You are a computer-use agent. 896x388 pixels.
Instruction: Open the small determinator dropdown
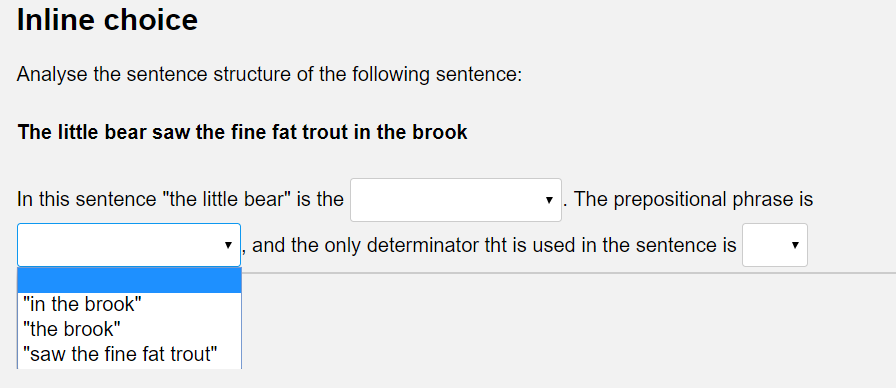click(x=774, y=245)
